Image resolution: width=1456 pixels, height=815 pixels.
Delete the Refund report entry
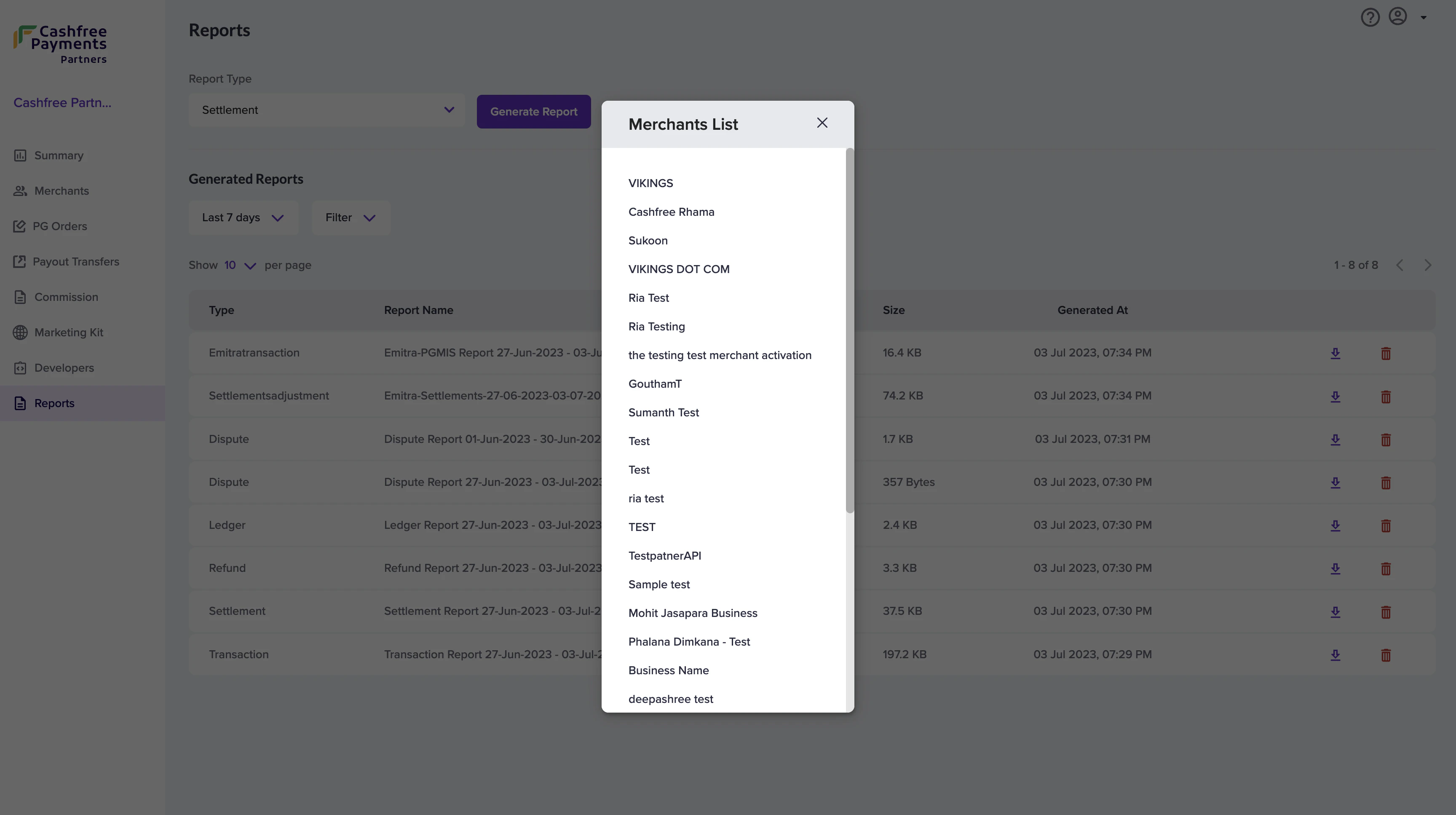click(1385, 568)
